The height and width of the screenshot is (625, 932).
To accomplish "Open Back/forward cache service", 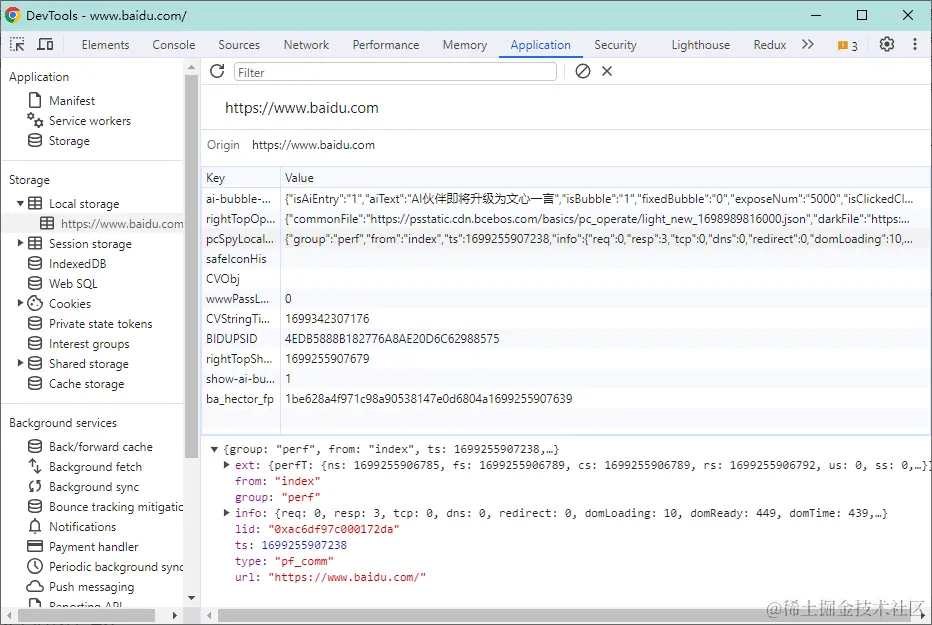I will pyautogui.click(x=100, y=447).
